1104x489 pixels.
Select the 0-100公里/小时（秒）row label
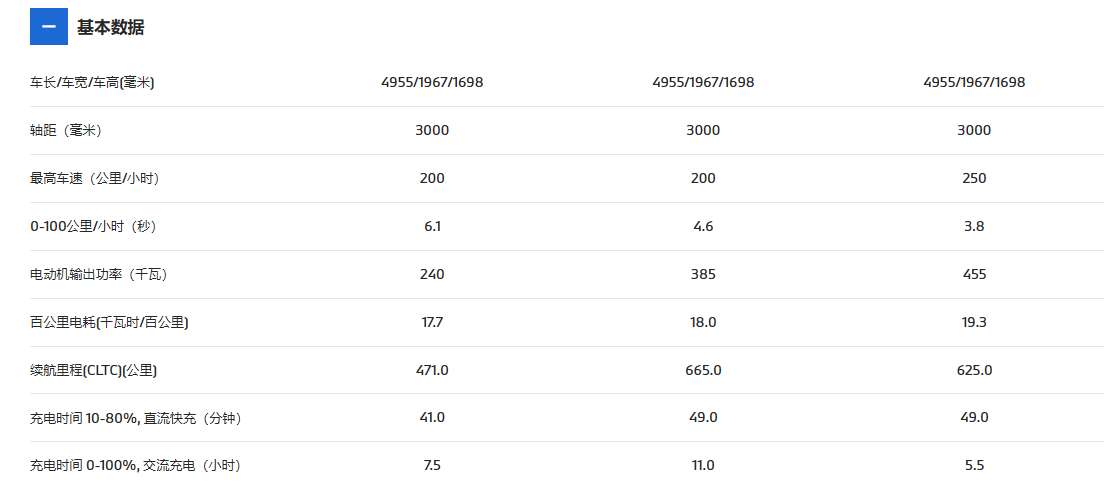coord(92,227)
